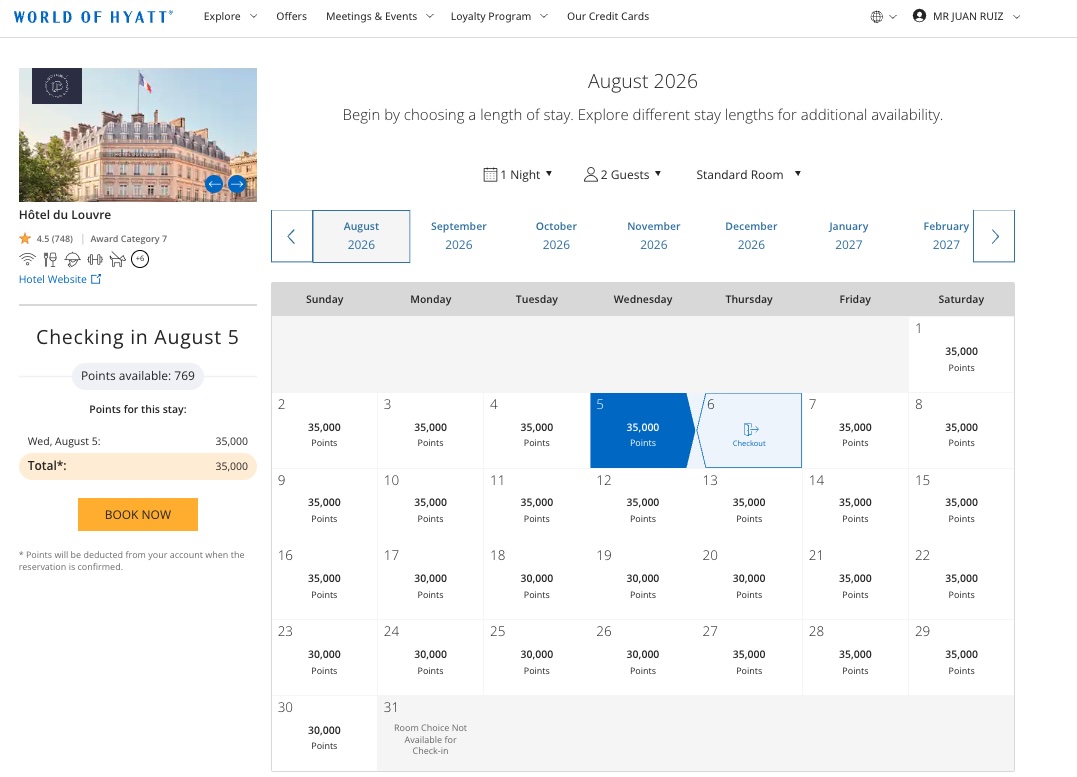Select August 27 on the calendar

749,658
